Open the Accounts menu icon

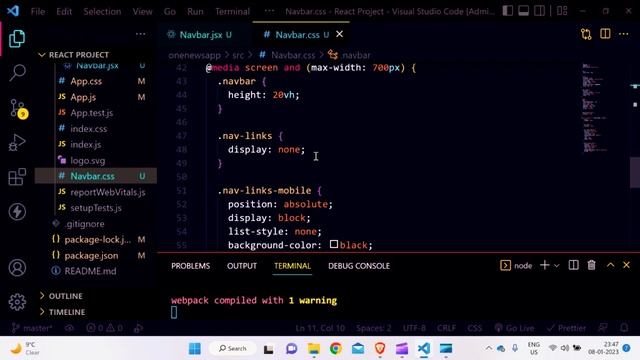click(17, 268)
